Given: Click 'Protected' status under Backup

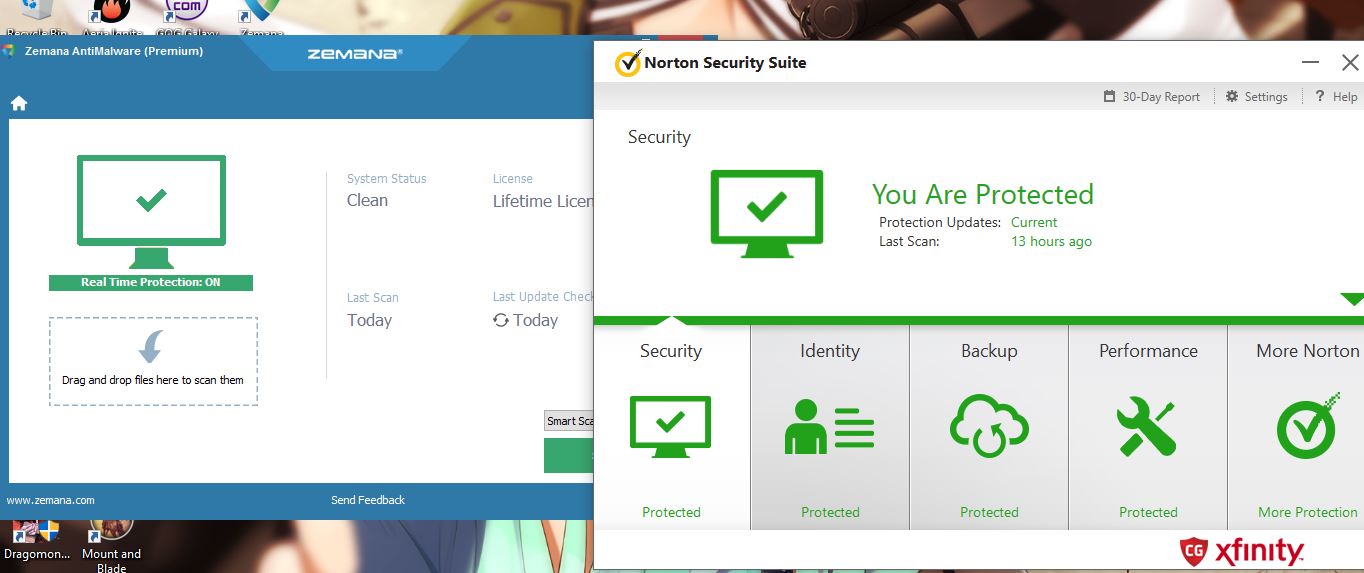Looking at the screenshot, I should click(989, 512).
